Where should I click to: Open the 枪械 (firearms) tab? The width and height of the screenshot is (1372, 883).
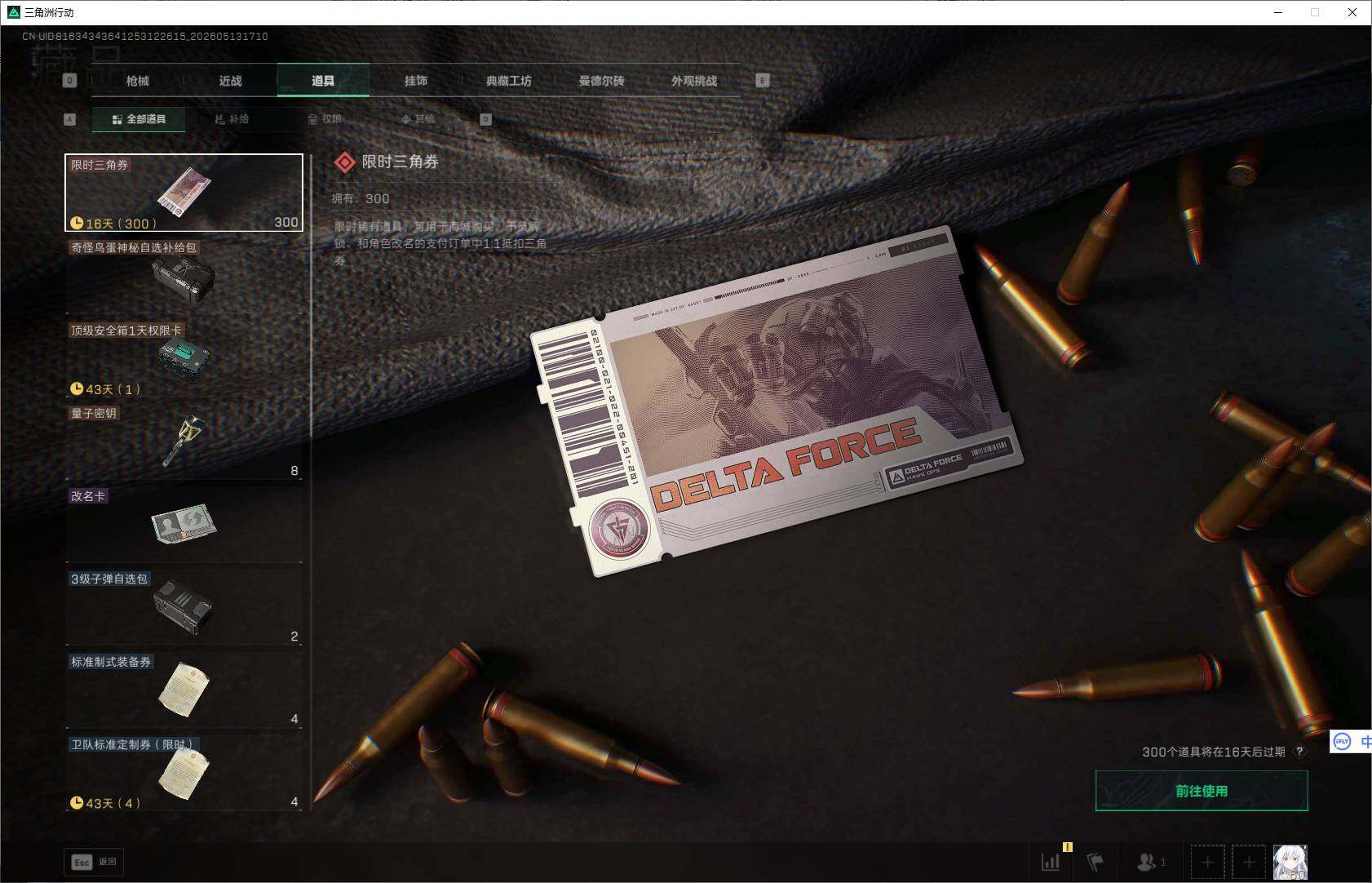point(138,81)
